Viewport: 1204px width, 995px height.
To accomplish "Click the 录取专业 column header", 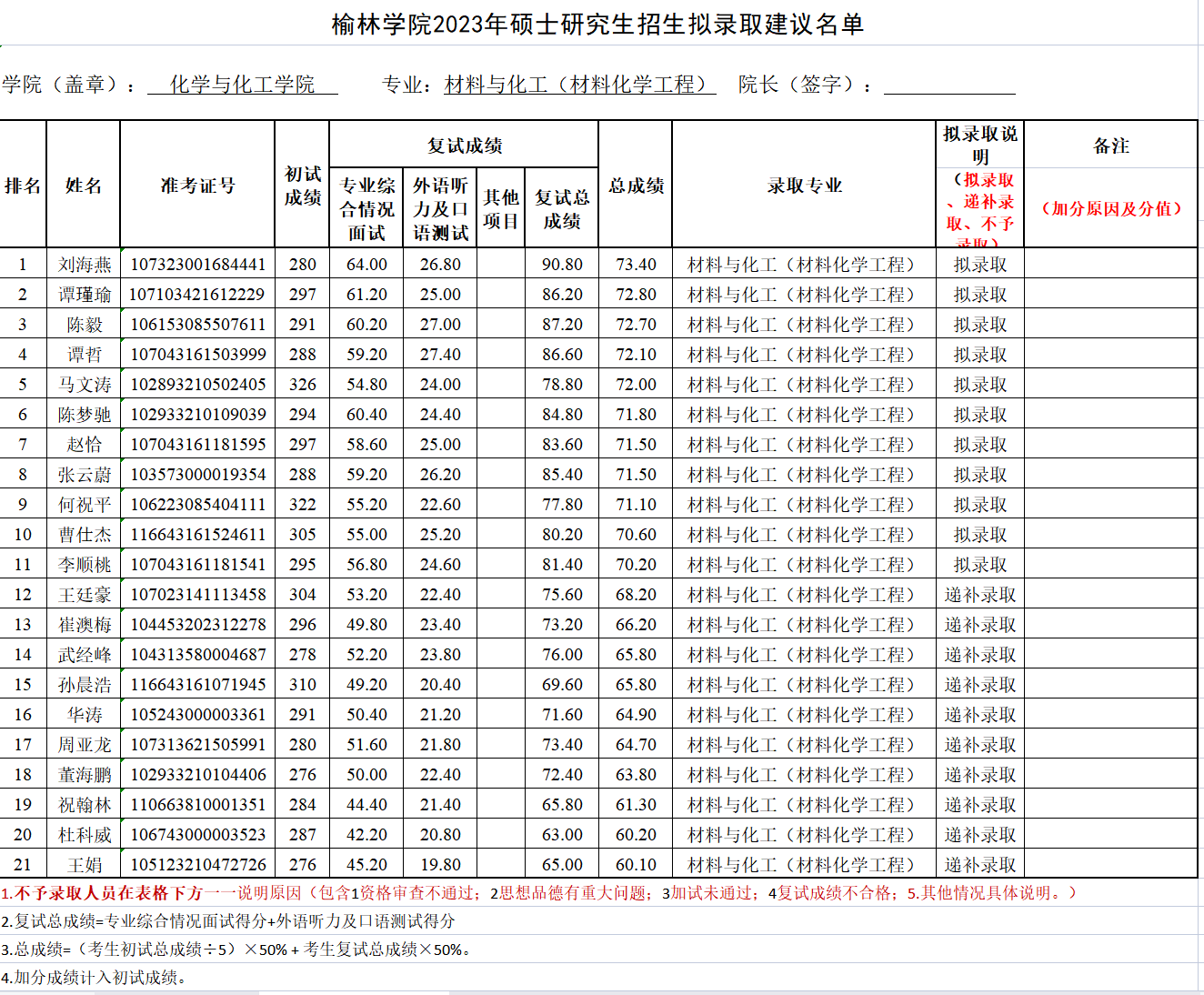I will (804, 186).
